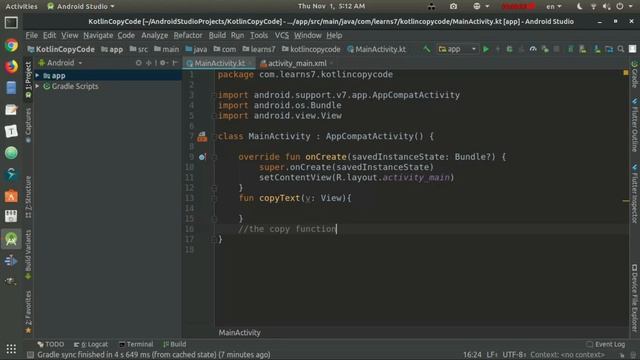Toggle the 1: Project tool window

[28, 80]
